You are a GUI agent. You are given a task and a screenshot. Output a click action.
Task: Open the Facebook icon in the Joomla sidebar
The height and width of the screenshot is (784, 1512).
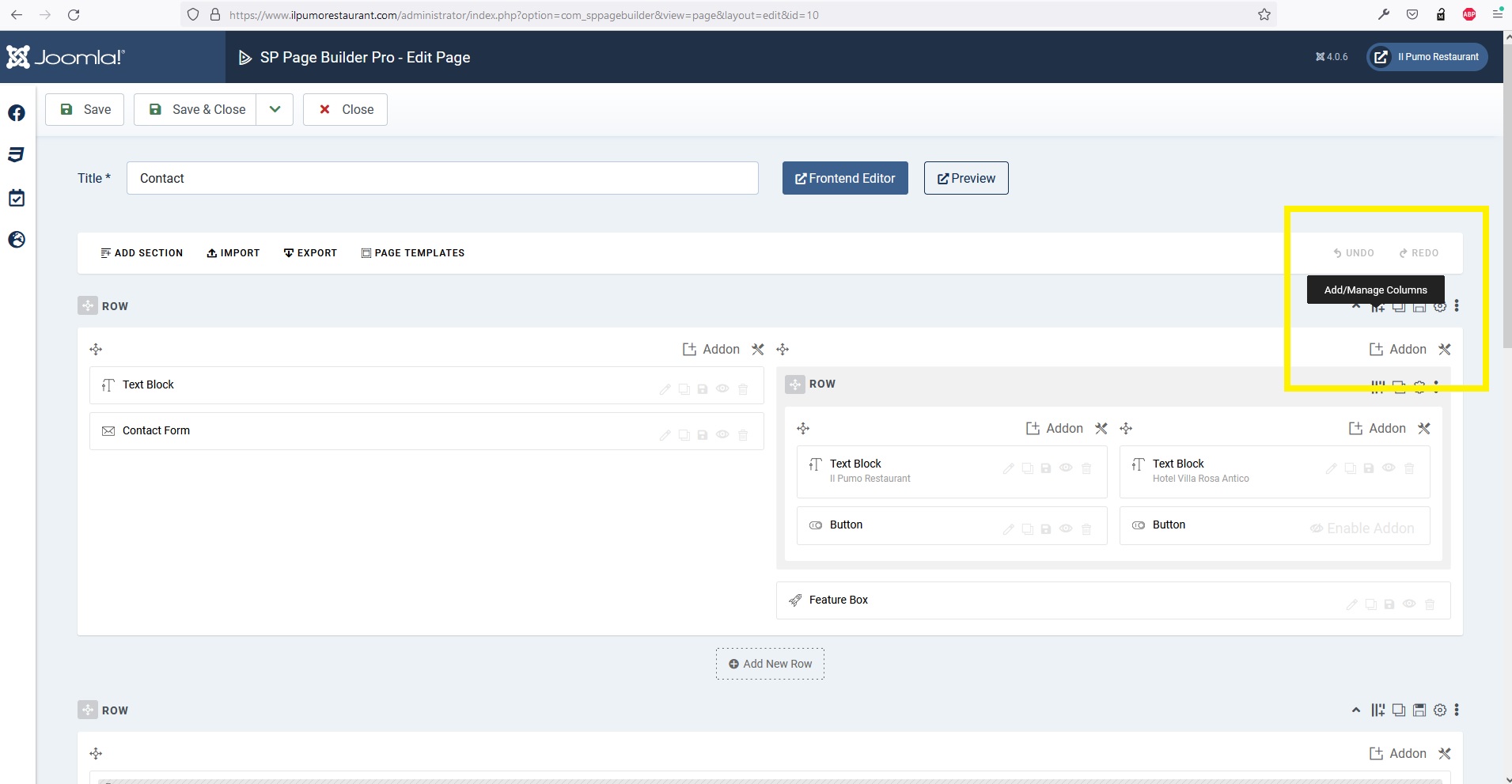coord(17,113)
